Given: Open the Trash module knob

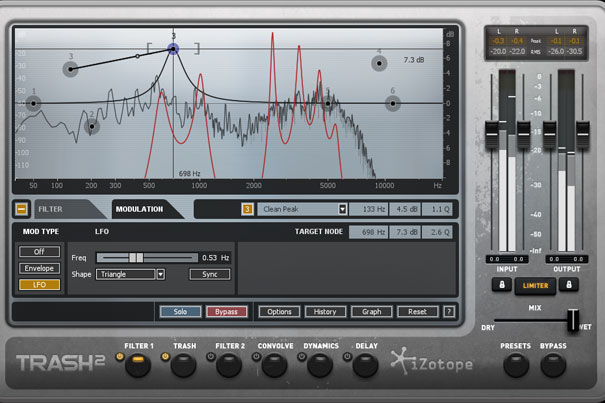Looking at the screenshot, I should (x=183, y=365).
